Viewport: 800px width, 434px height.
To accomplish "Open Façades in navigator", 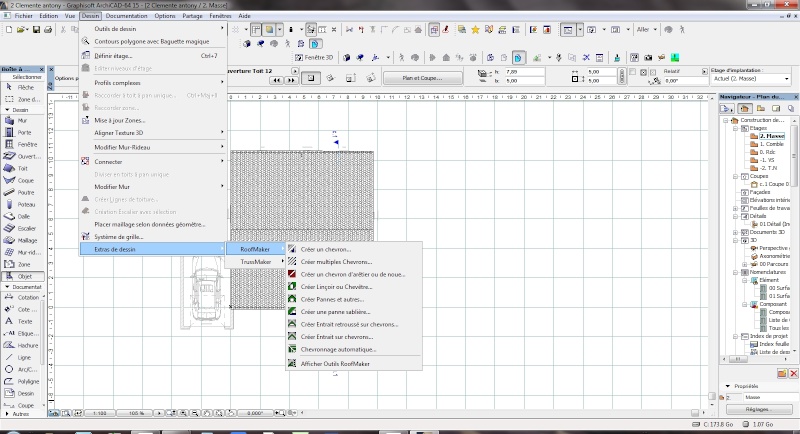I will [x=760, y=192].
